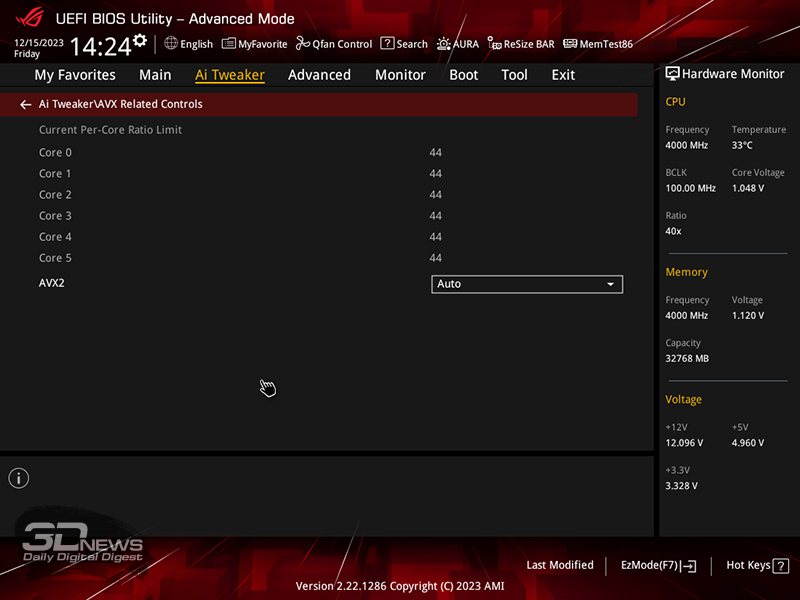Switch to EzMode(F7)
The height and width of the screenshot is (600, 800).
pos(659,566)
